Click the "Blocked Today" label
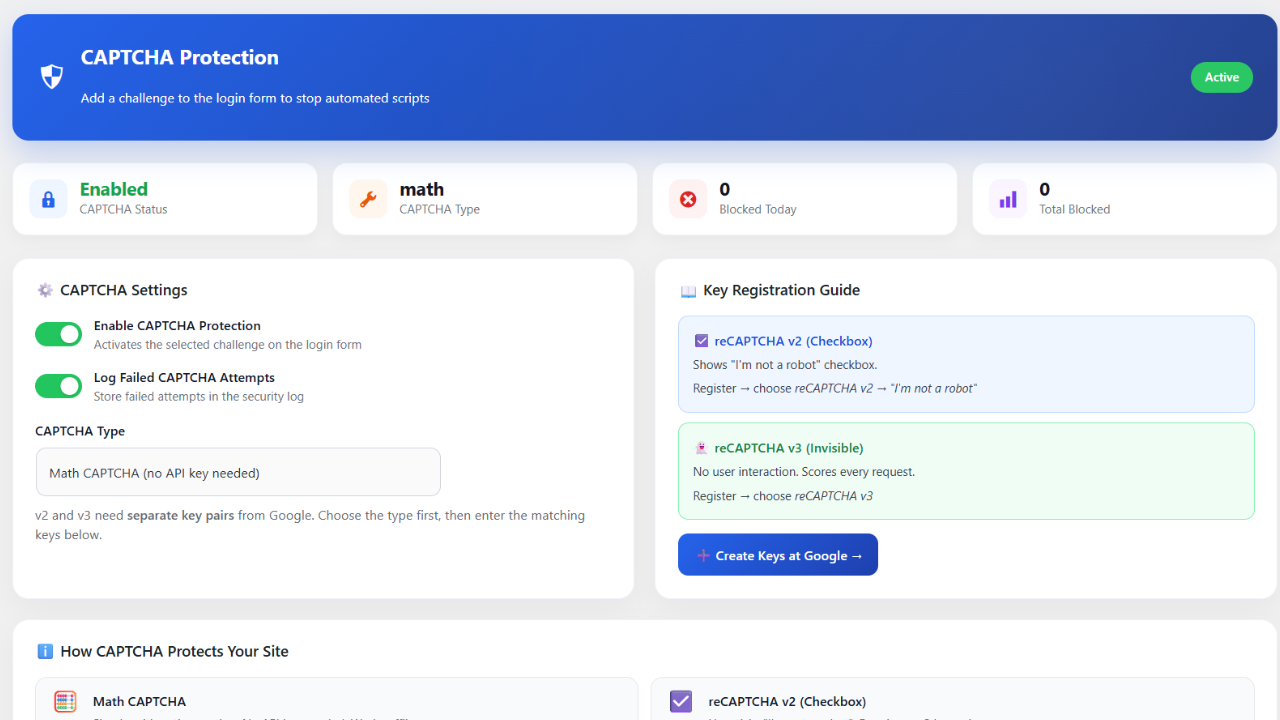 [758, 210]
